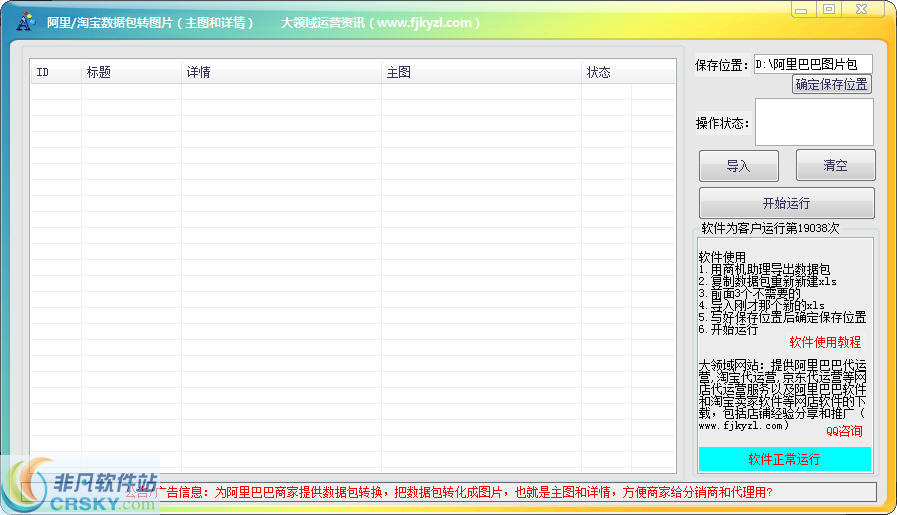
Task: Sort by the ID column header
Action: click(x=55, y=72)
